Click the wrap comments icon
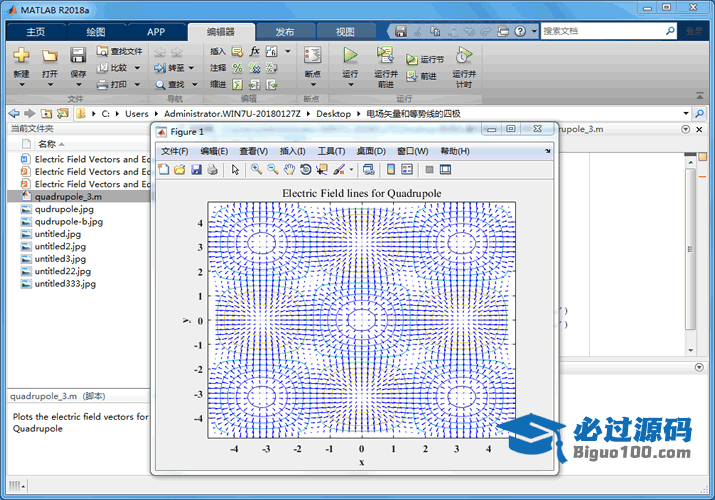Viewport: 715px width, 500px height. point(272,68)
